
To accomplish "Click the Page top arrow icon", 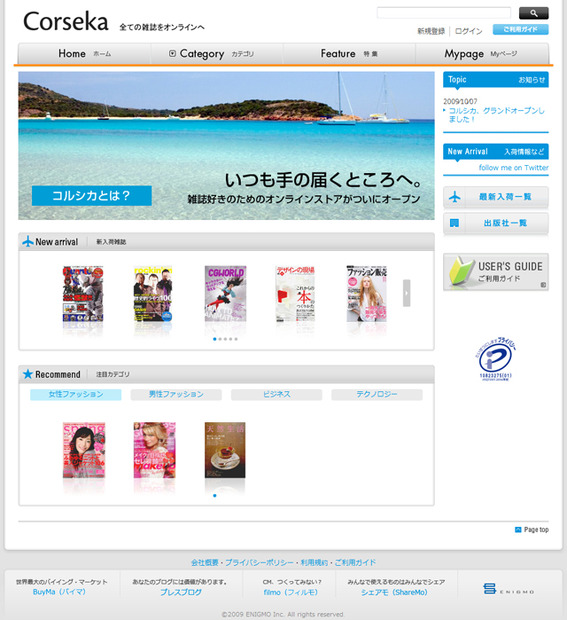I will (518, 529).
